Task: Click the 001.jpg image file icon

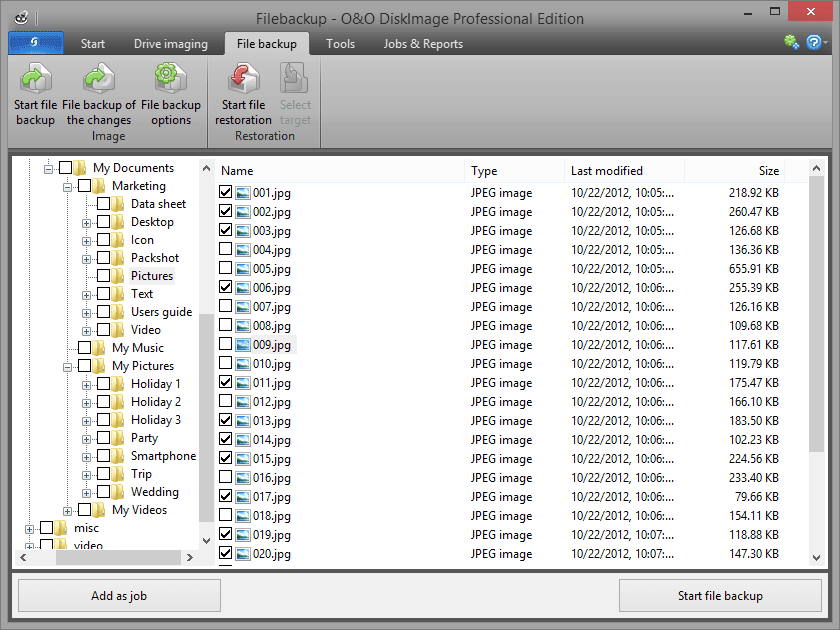Action: [x=243, y=193]
